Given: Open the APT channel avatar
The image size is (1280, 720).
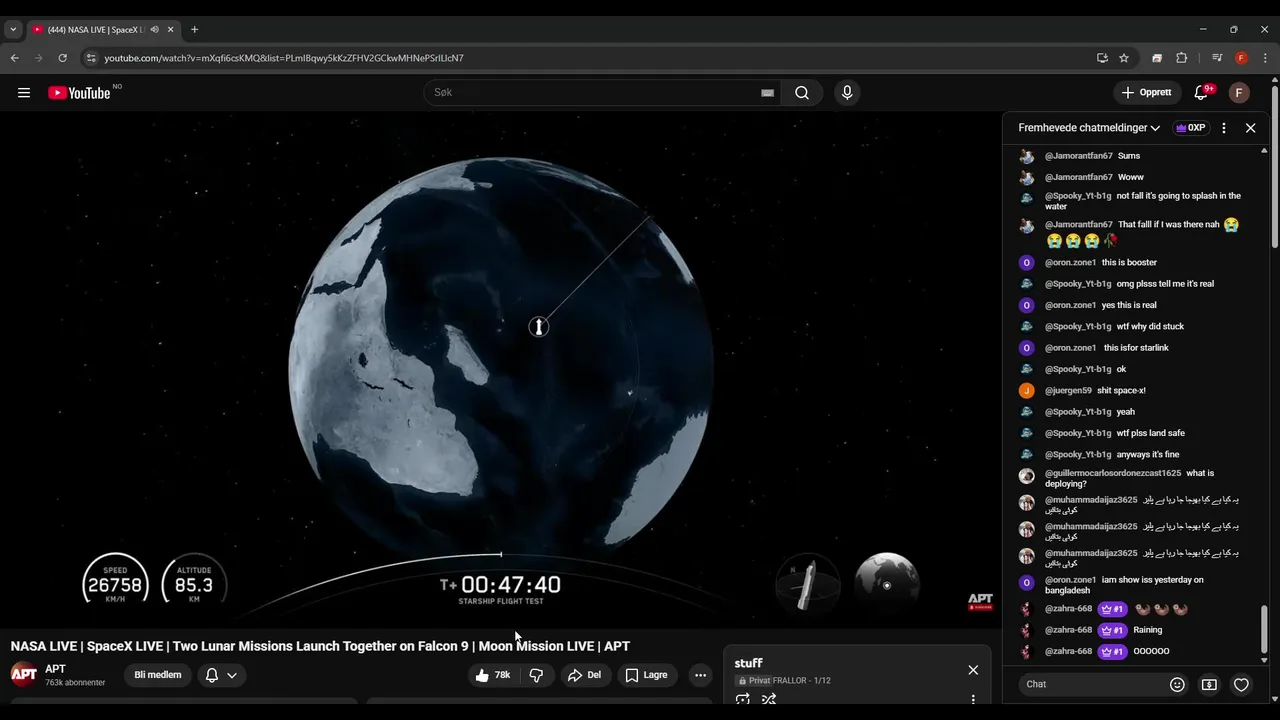Looking at the screenshot, I should tap(24, 674).
